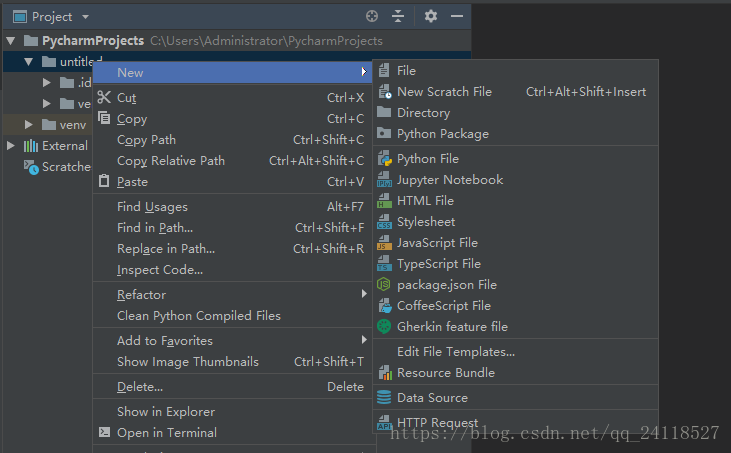This screenshot has width=731, height=453.
Task: Click the HTTP Request API icon
Action: coord(384,422)
